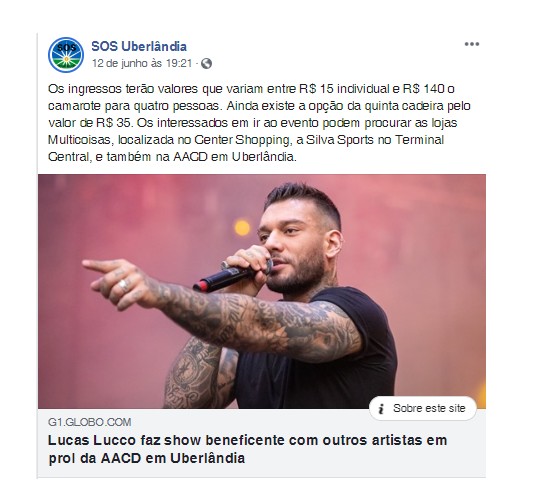Open the Lucas Lucco faz show beneficente headline
The width and height of the screenshot is (542, 490).
click(247, 449)
